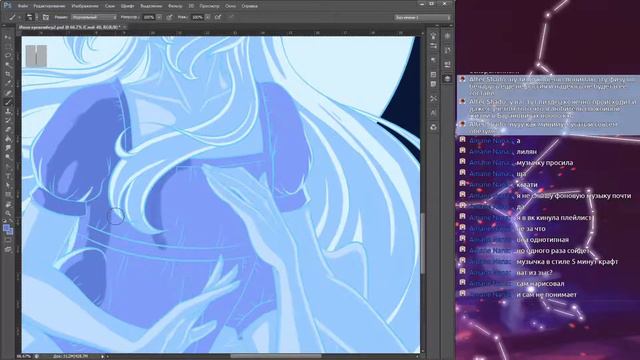Select the Path Selection tool
Screen dimensions: 640x360
tap(8, 185)
